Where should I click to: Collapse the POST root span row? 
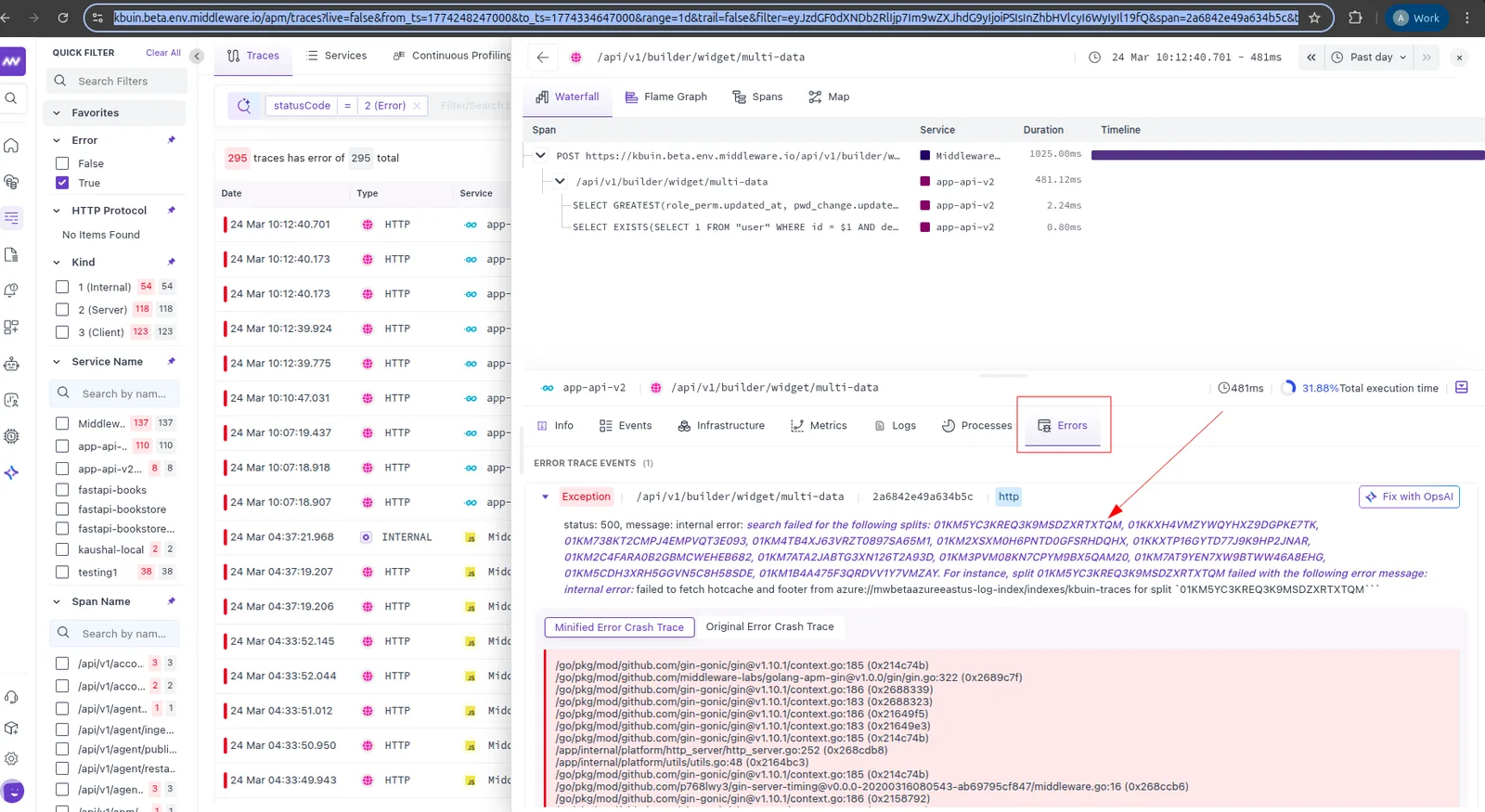(x=540, y=155)
